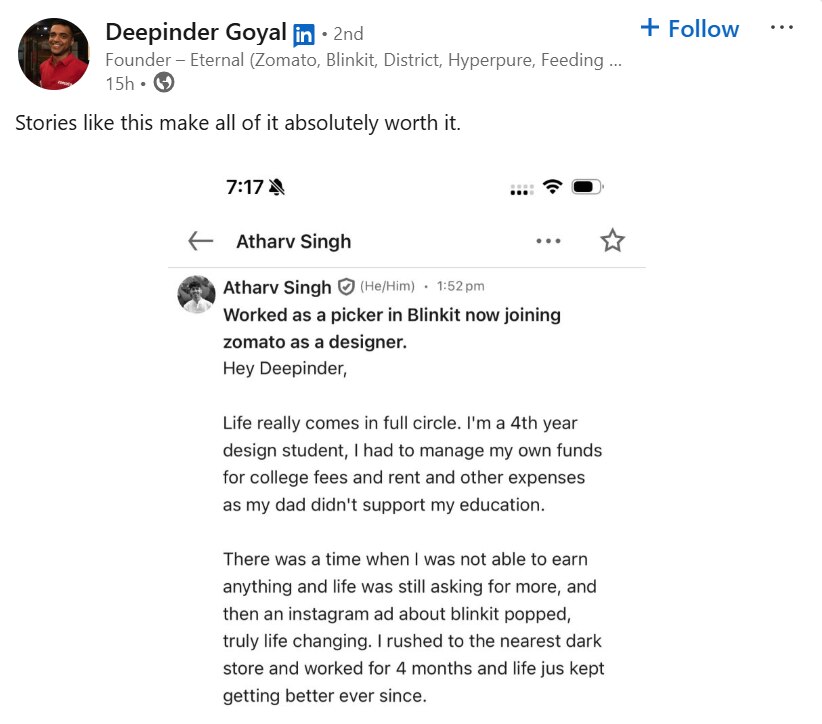Click the LinkedIn premium badge icon
The height and width of the screenshot is (724, 822).
[x=303, y=35]
